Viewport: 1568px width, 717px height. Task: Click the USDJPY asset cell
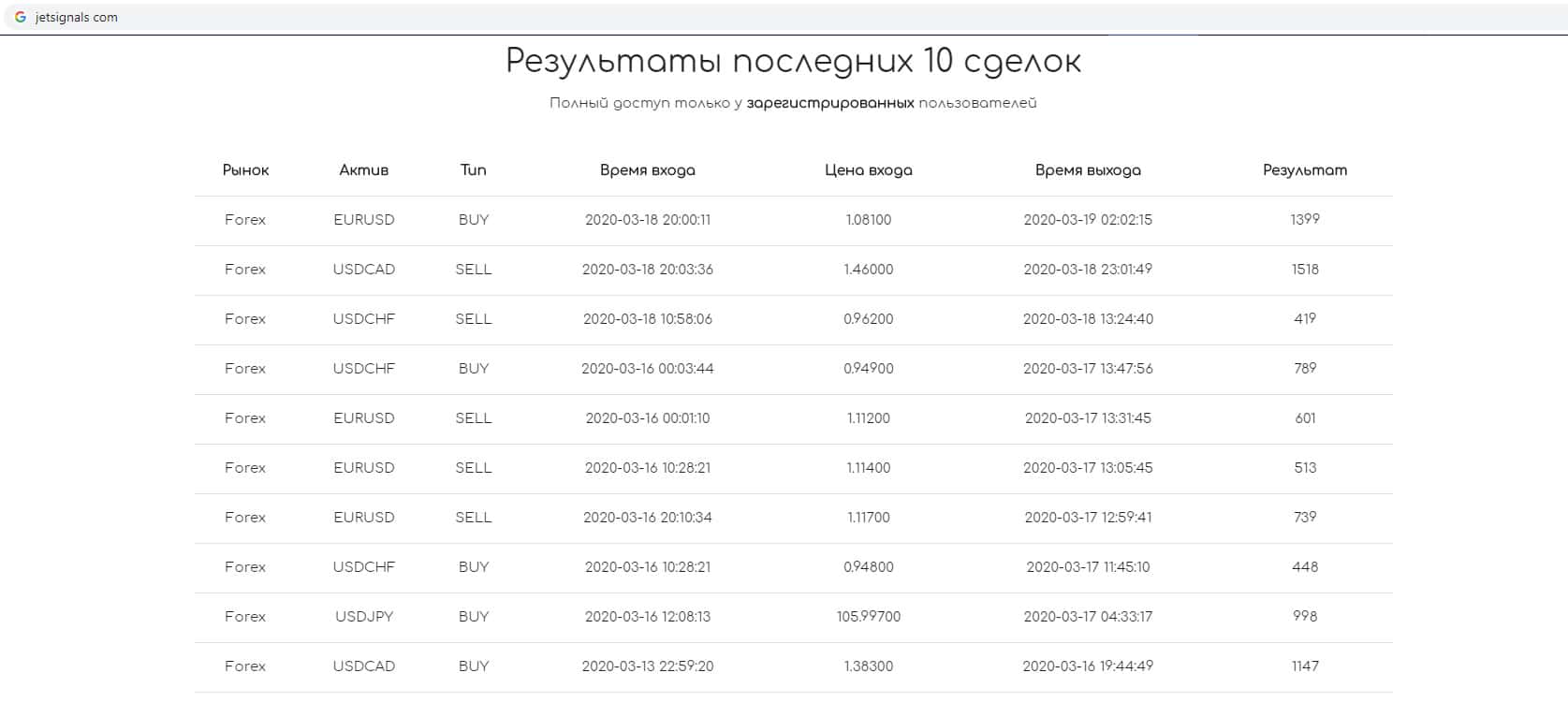pyautogui.click(x=364, y=617)
